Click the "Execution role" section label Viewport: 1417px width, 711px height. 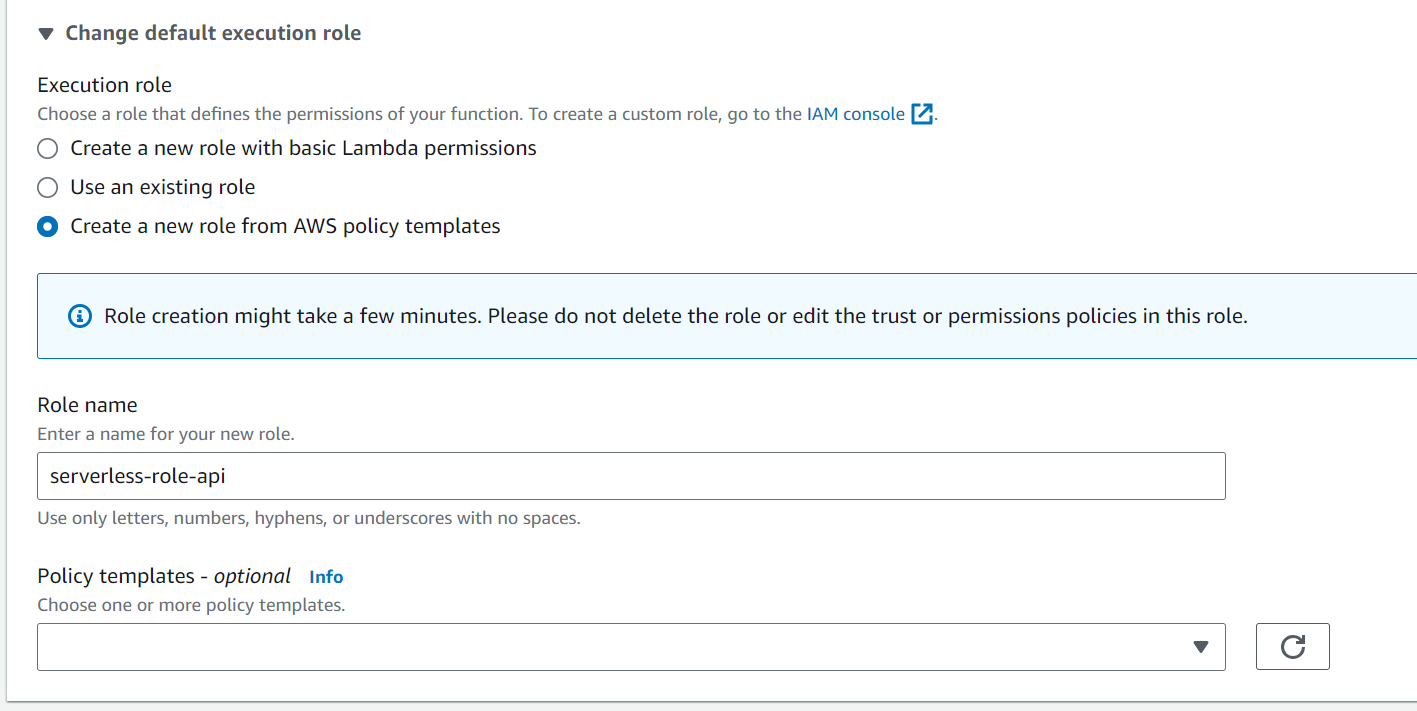104,85
